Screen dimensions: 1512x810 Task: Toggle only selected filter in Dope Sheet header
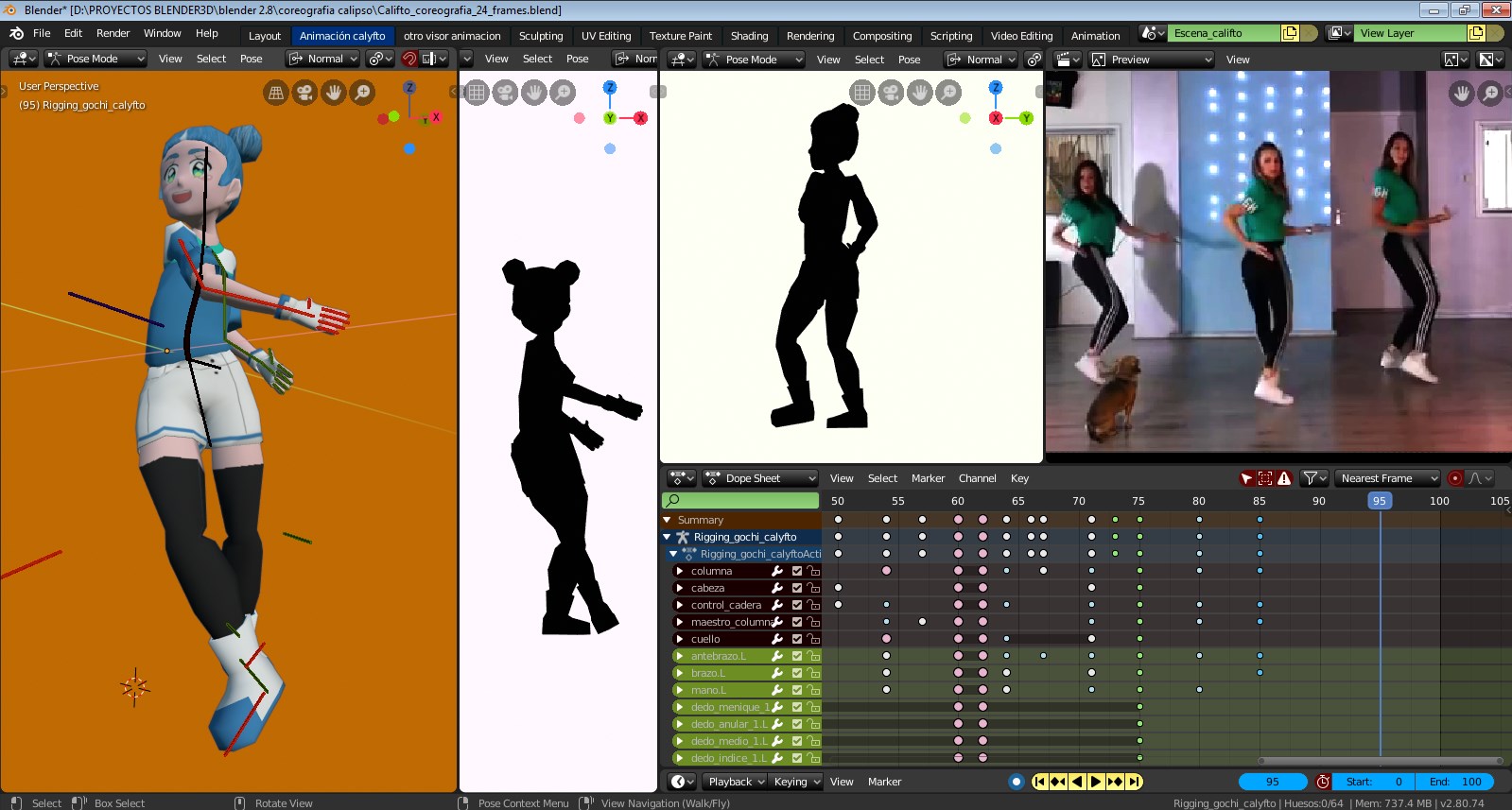point(1246,478)
